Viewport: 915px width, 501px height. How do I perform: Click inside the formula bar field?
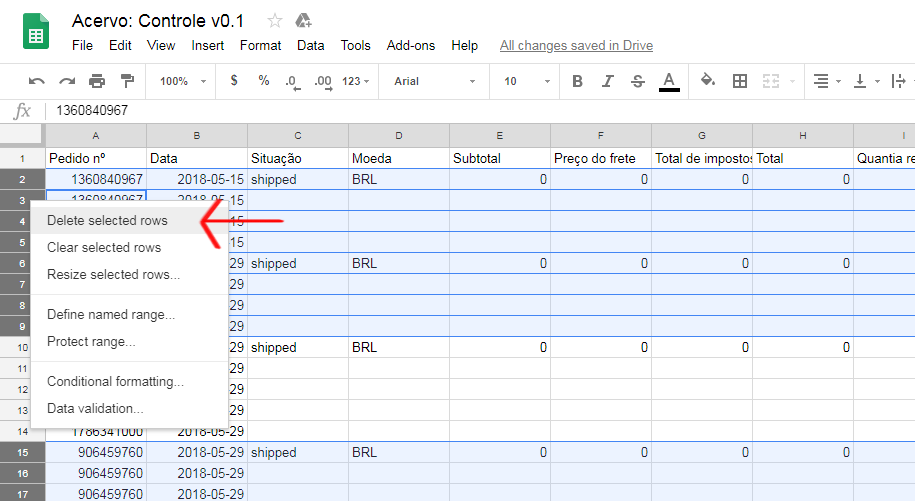[480, 111]
